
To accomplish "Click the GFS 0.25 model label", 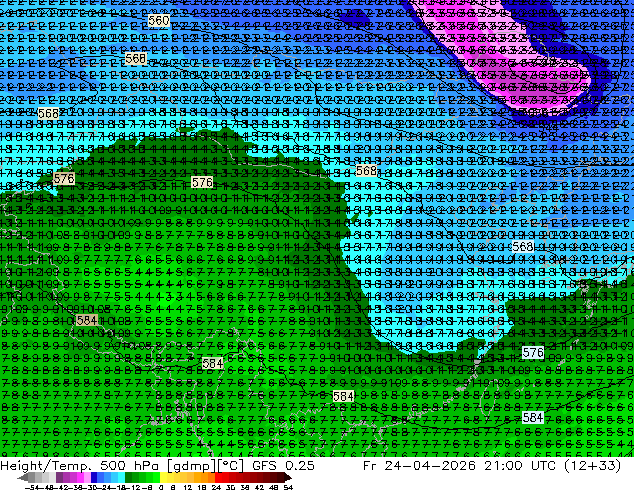I will 283,466.
